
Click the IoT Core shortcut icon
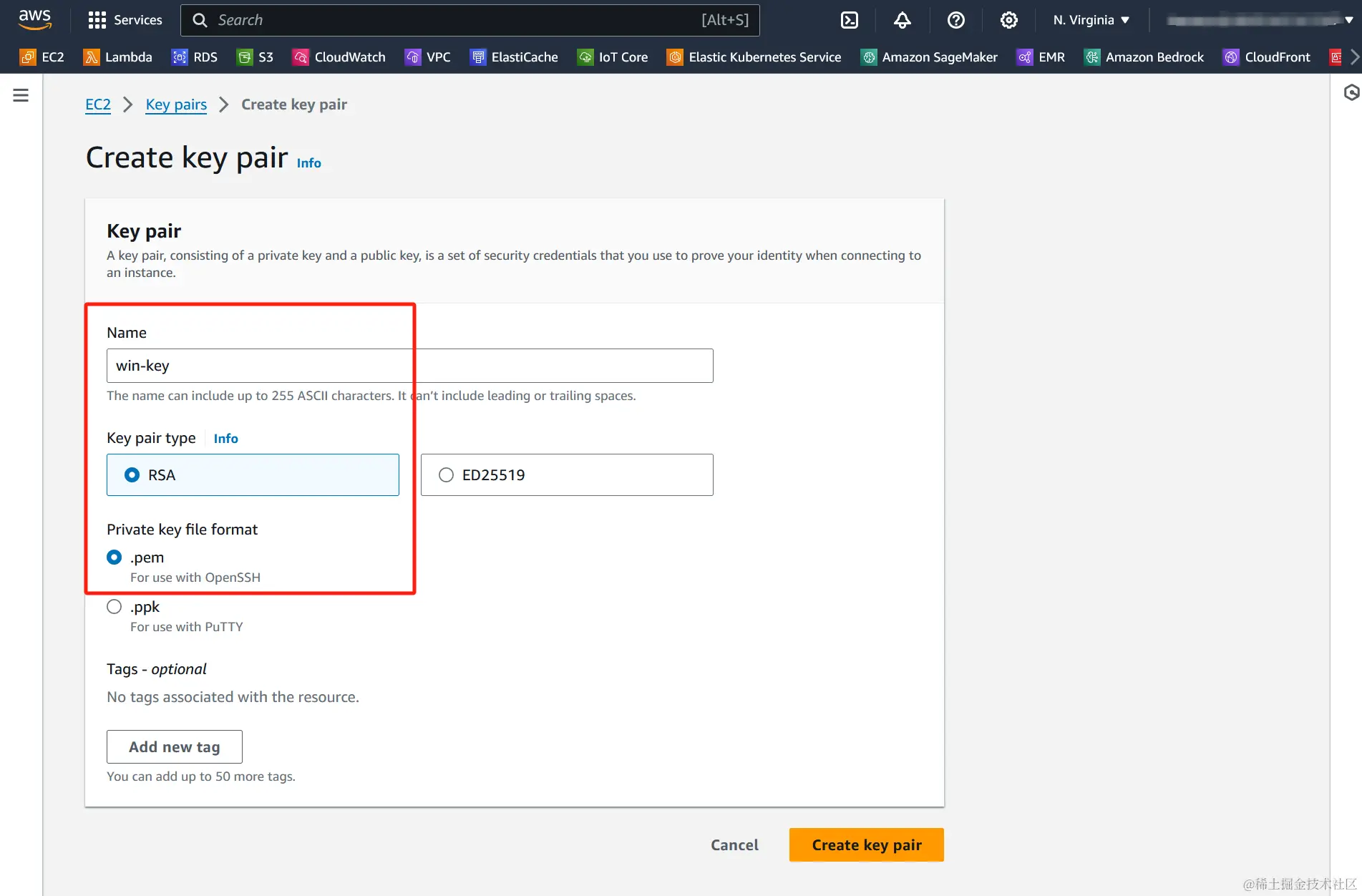pyautogui.click(x=585, y=57)
